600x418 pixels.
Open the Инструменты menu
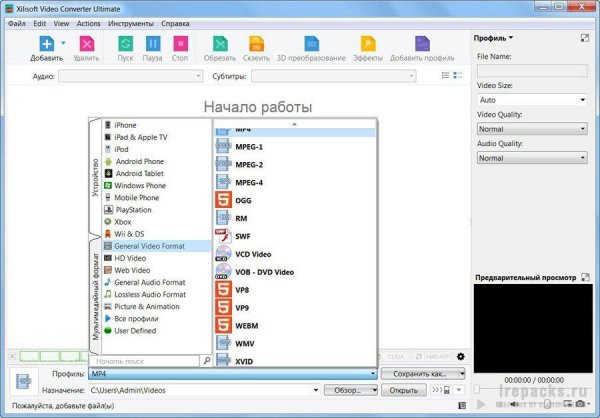[131, 24]
